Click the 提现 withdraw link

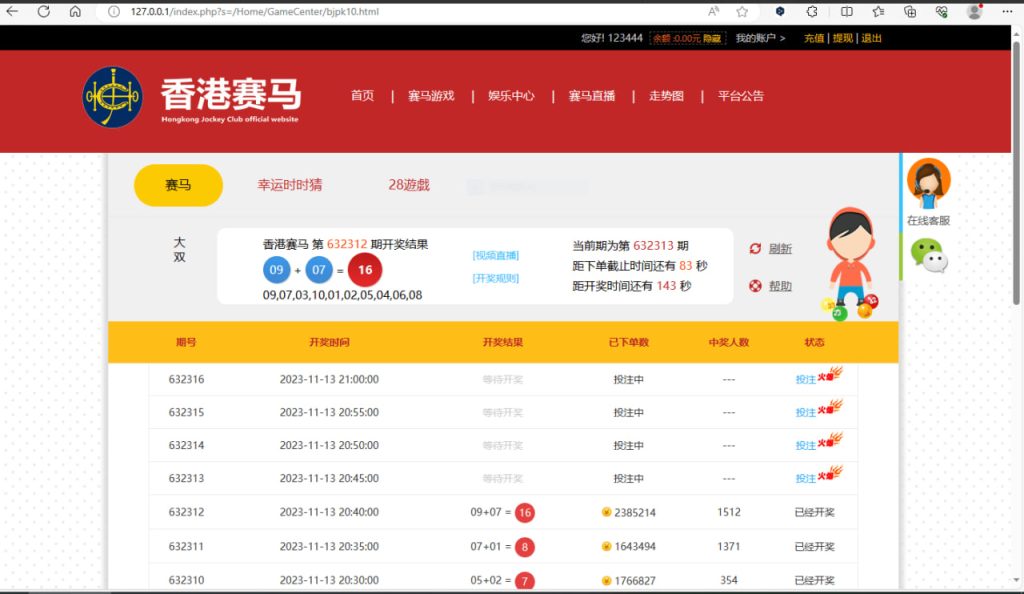[842, 38]
